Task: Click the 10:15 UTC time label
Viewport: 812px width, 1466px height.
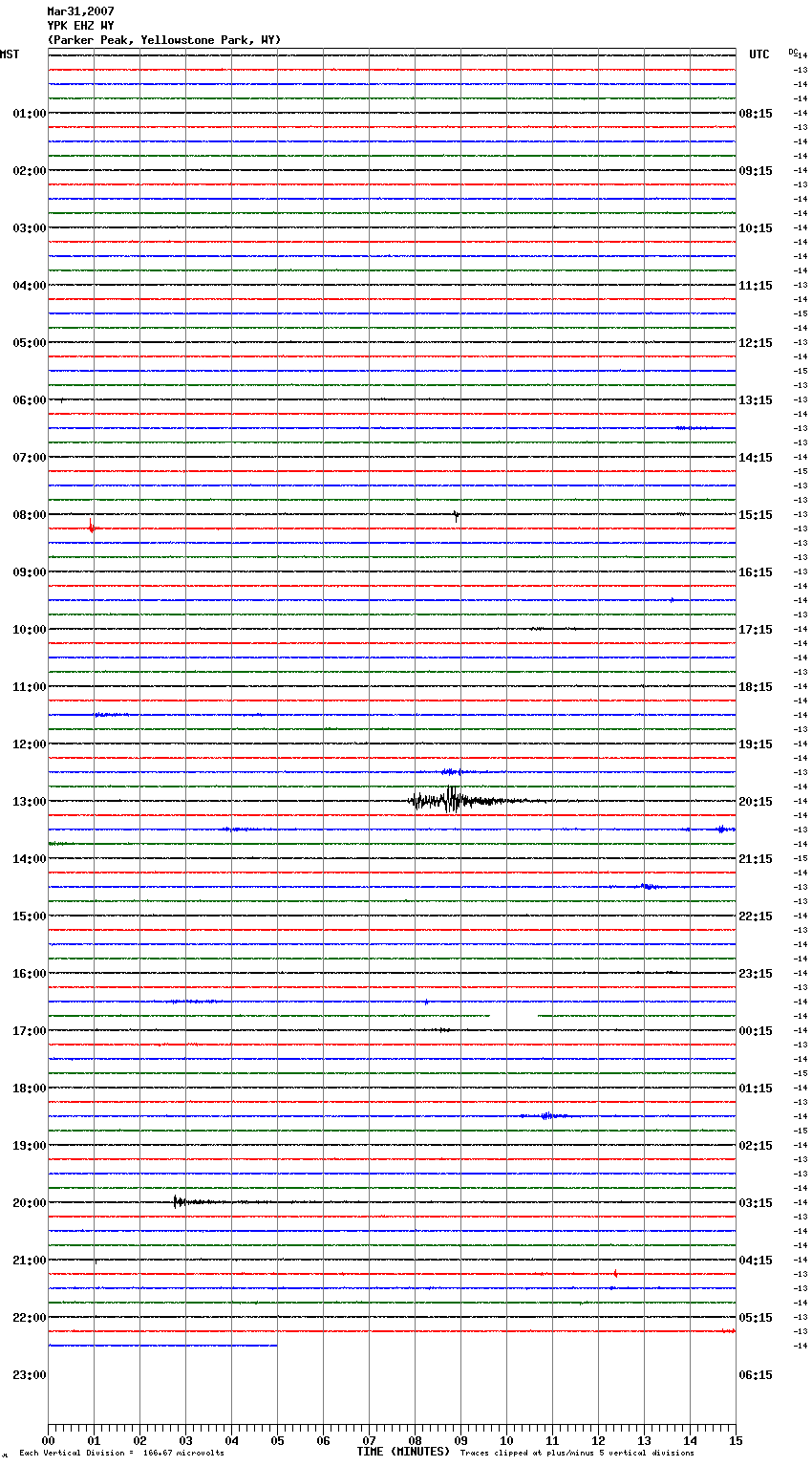Action: tap(756, 228)
